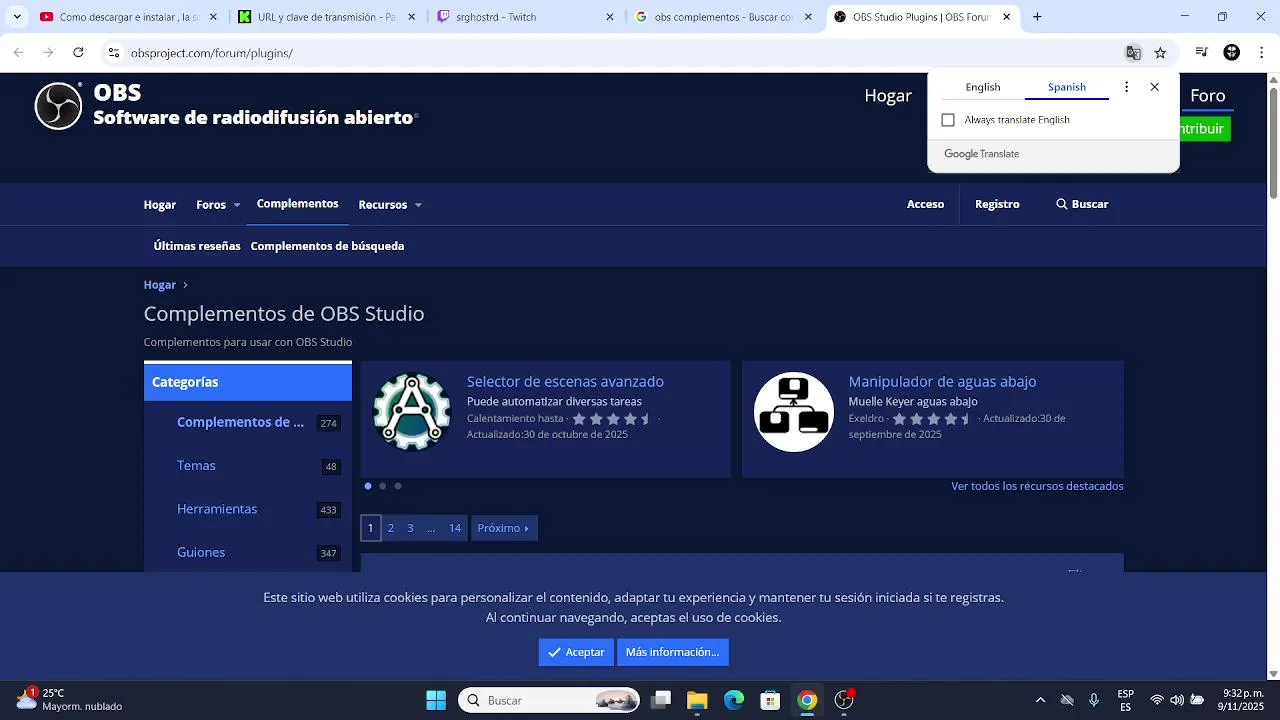Screen dimensions: 1280x720
Task: Open translate popup three-dot options
Action: [1126, 87]
